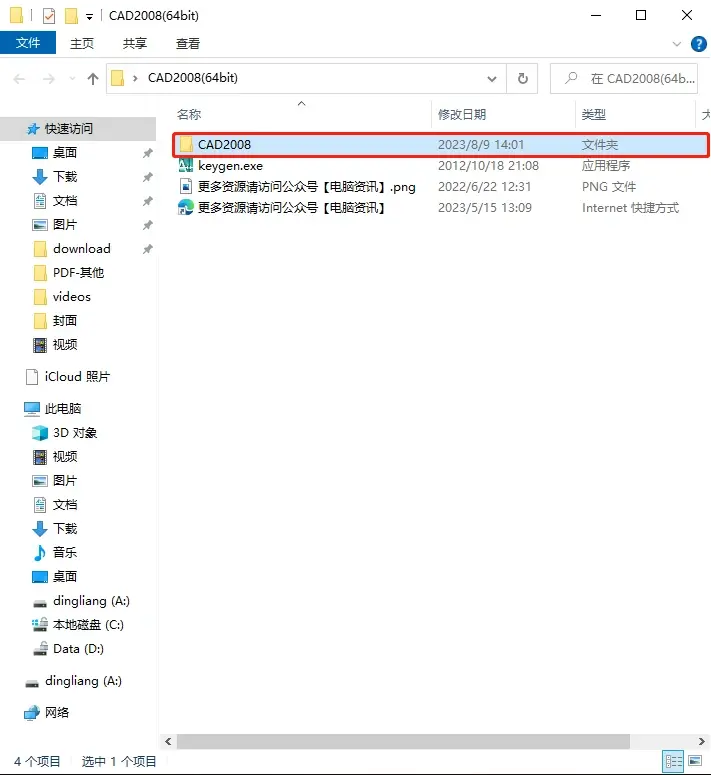
Task: Open 下载 under Quick access
Action: (x=65, y=177)
